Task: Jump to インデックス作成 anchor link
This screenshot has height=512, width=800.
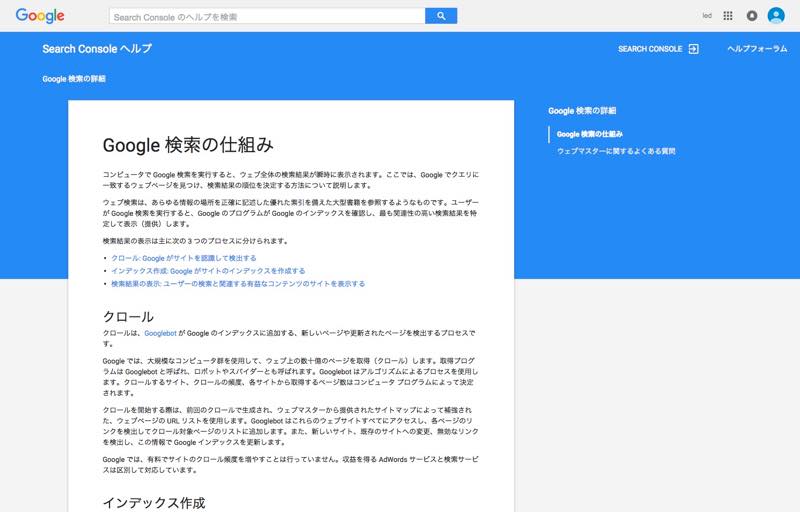Action: click(208, 271)
